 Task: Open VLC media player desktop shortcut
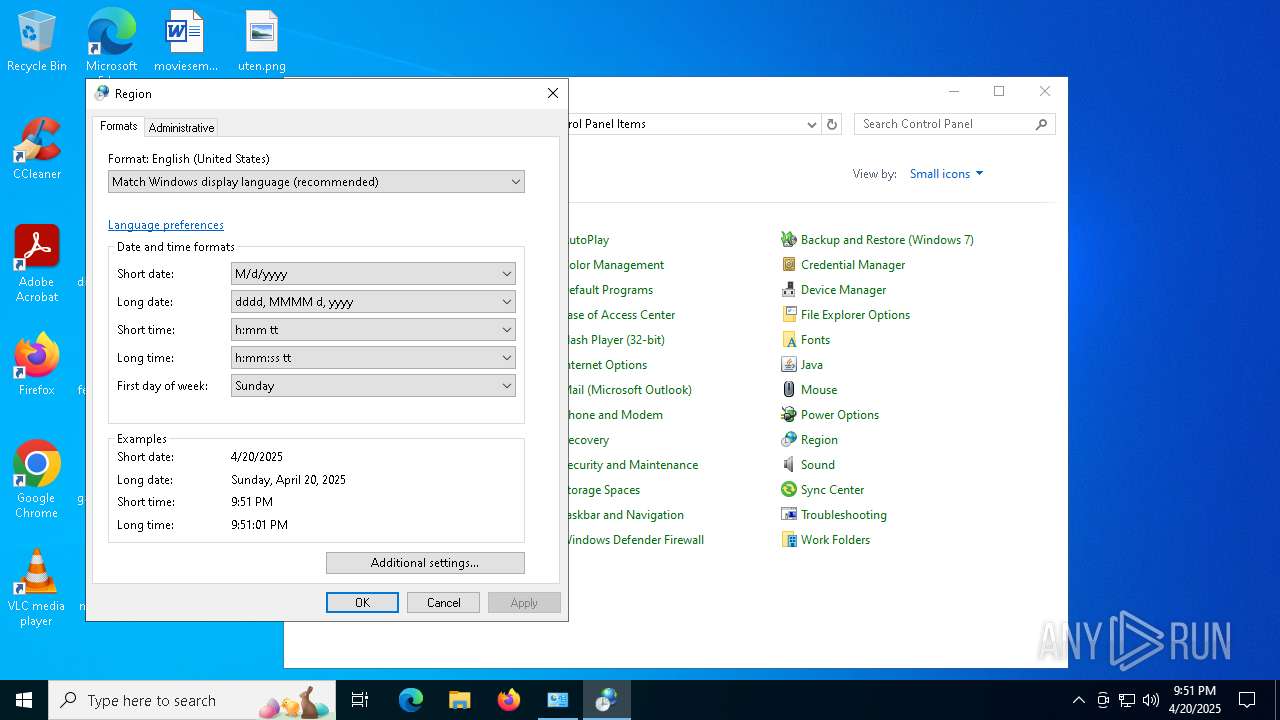[37, 588]
